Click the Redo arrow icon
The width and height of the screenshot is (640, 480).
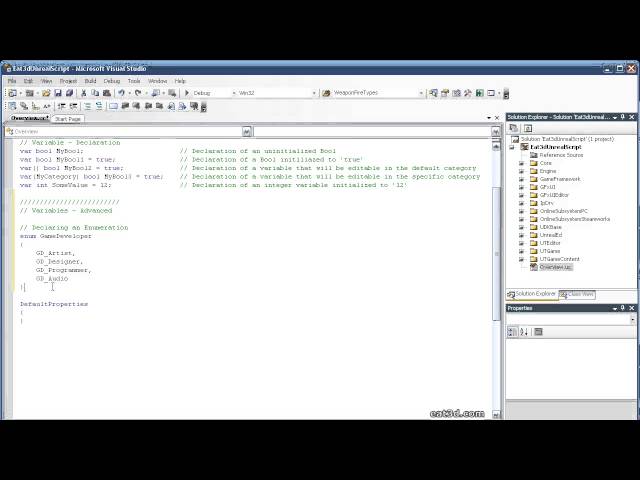click(138, 93)
